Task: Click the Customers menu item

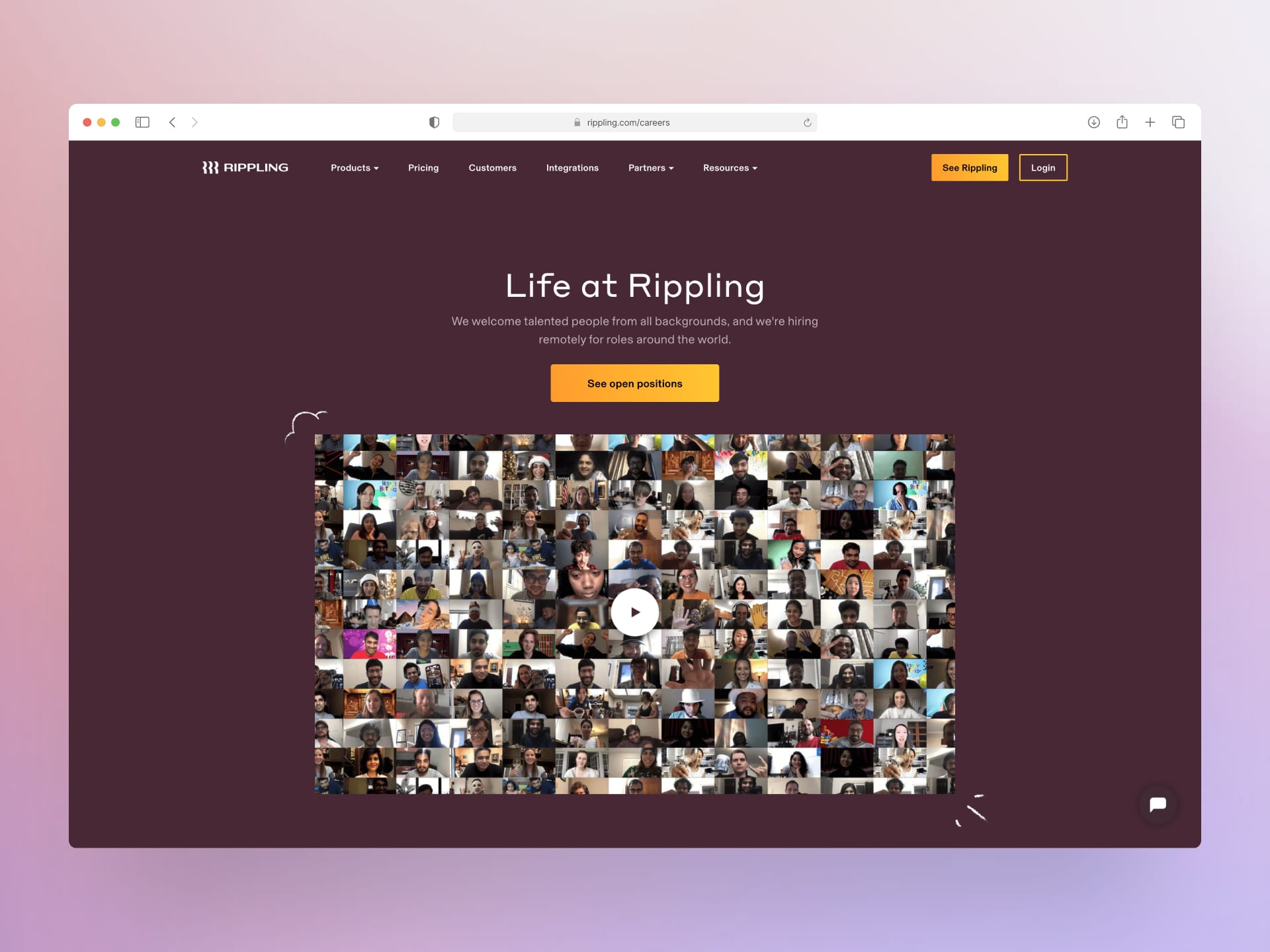Action: pyautogui.click(x=492, y=167)
